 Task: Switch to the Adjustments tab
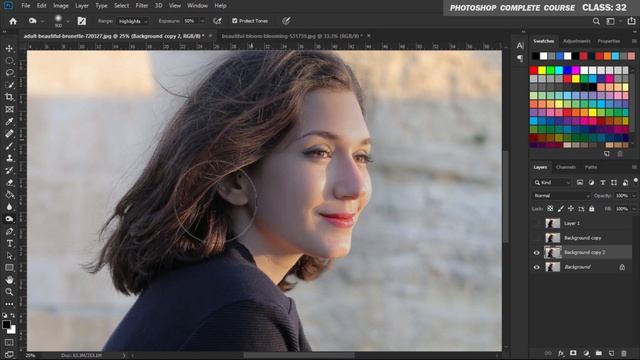(x=576, y=41)
